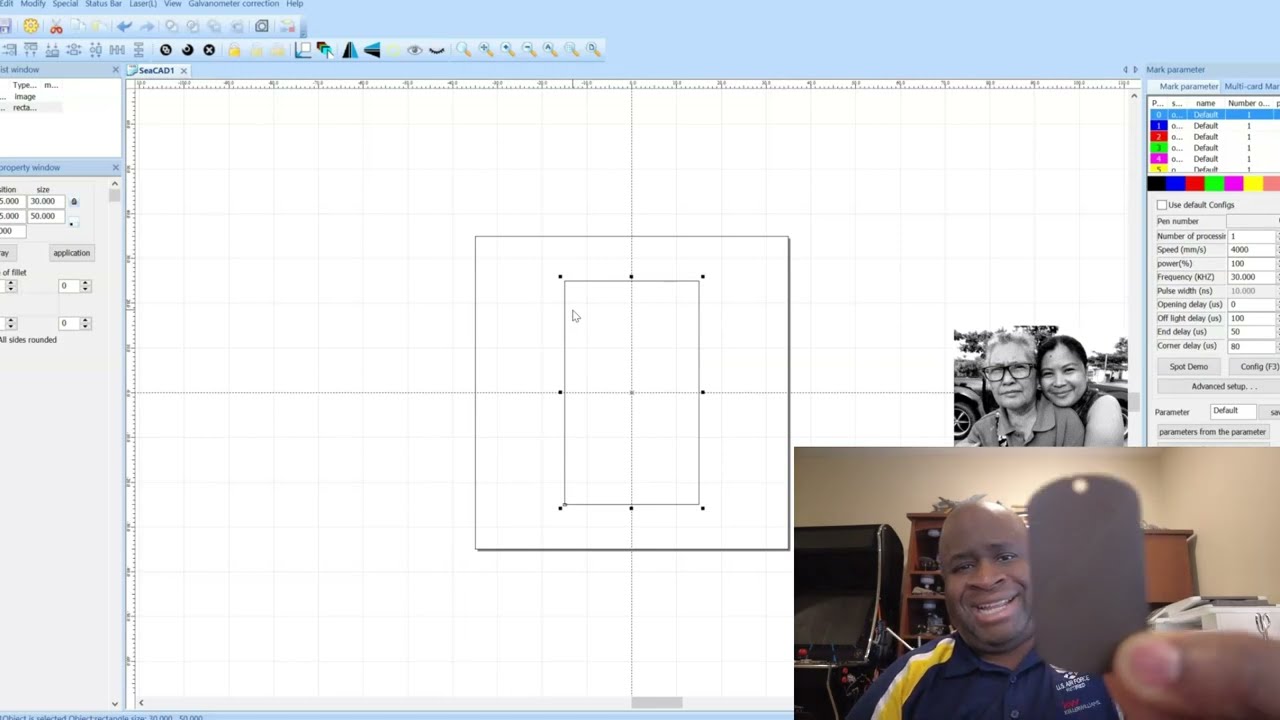Screen dimensions: 1280x720
Task: Click the second black circular icon
Action: (x=187, y=50)
